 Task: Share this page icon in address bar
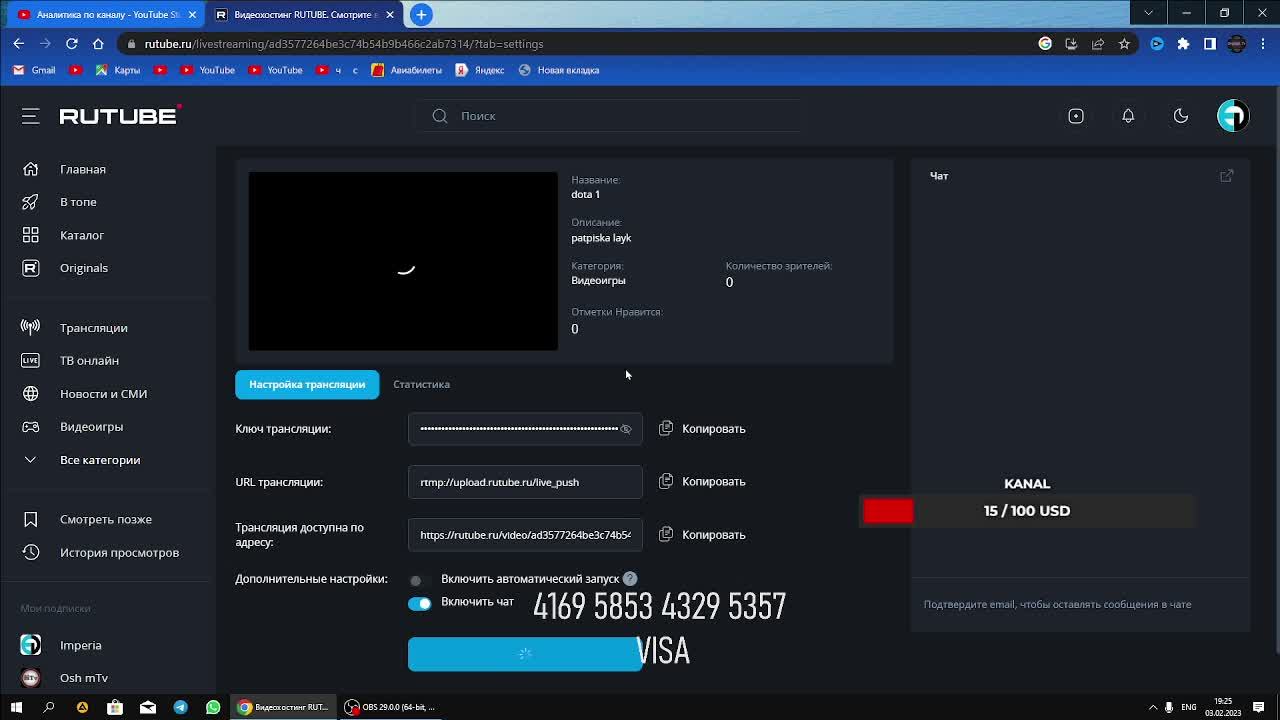tap(1098, 44)
